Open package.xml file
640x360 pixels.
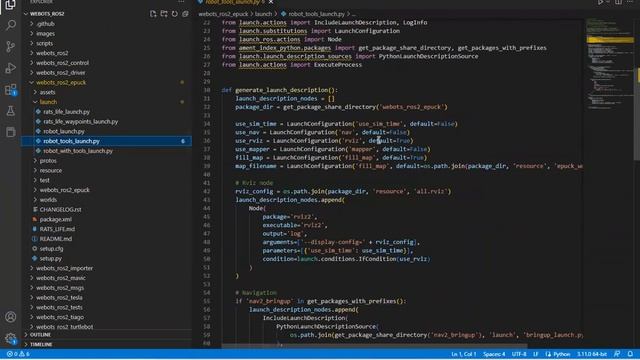coord(56,219)
